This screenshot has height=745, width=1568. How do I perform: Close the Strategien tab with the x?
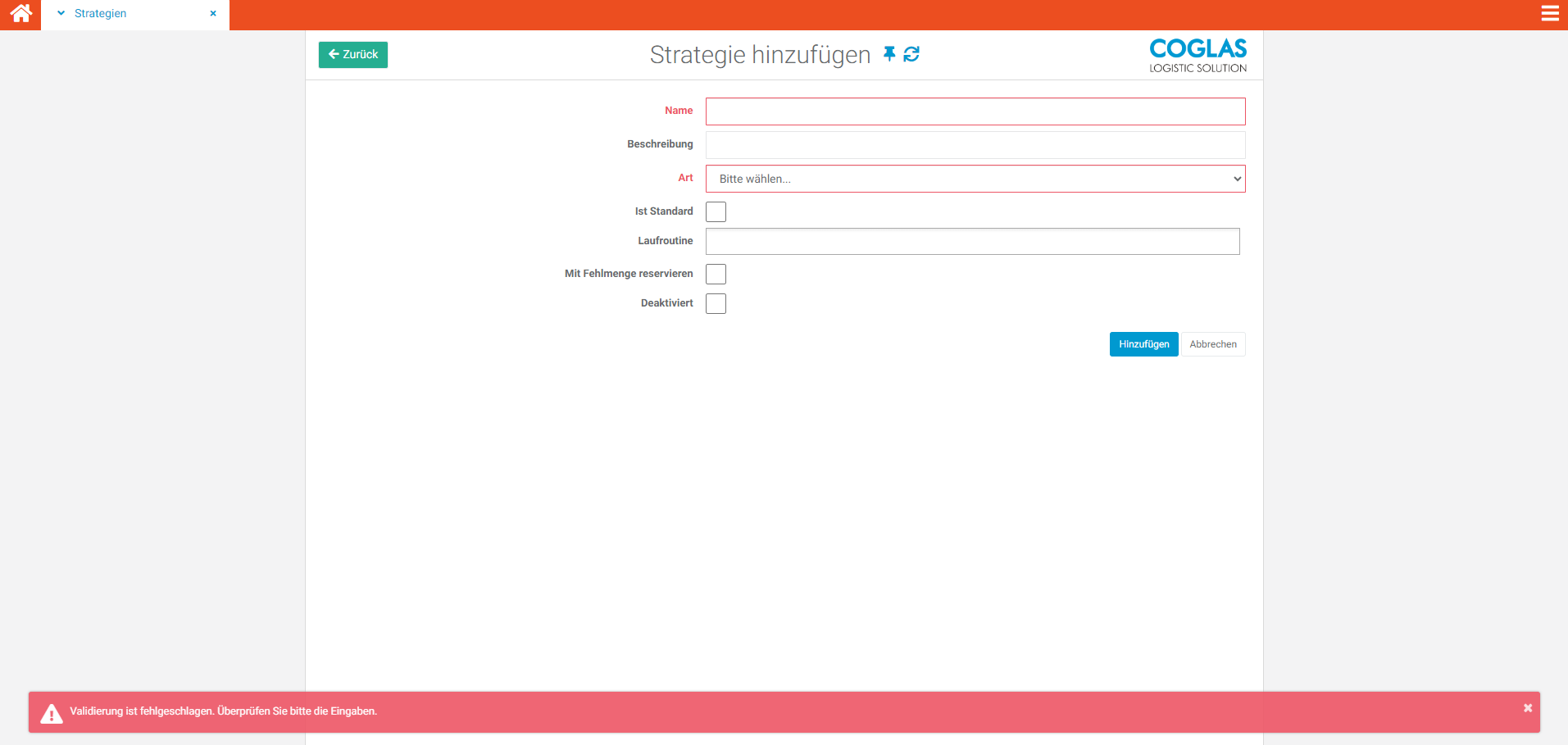point(213,14)
